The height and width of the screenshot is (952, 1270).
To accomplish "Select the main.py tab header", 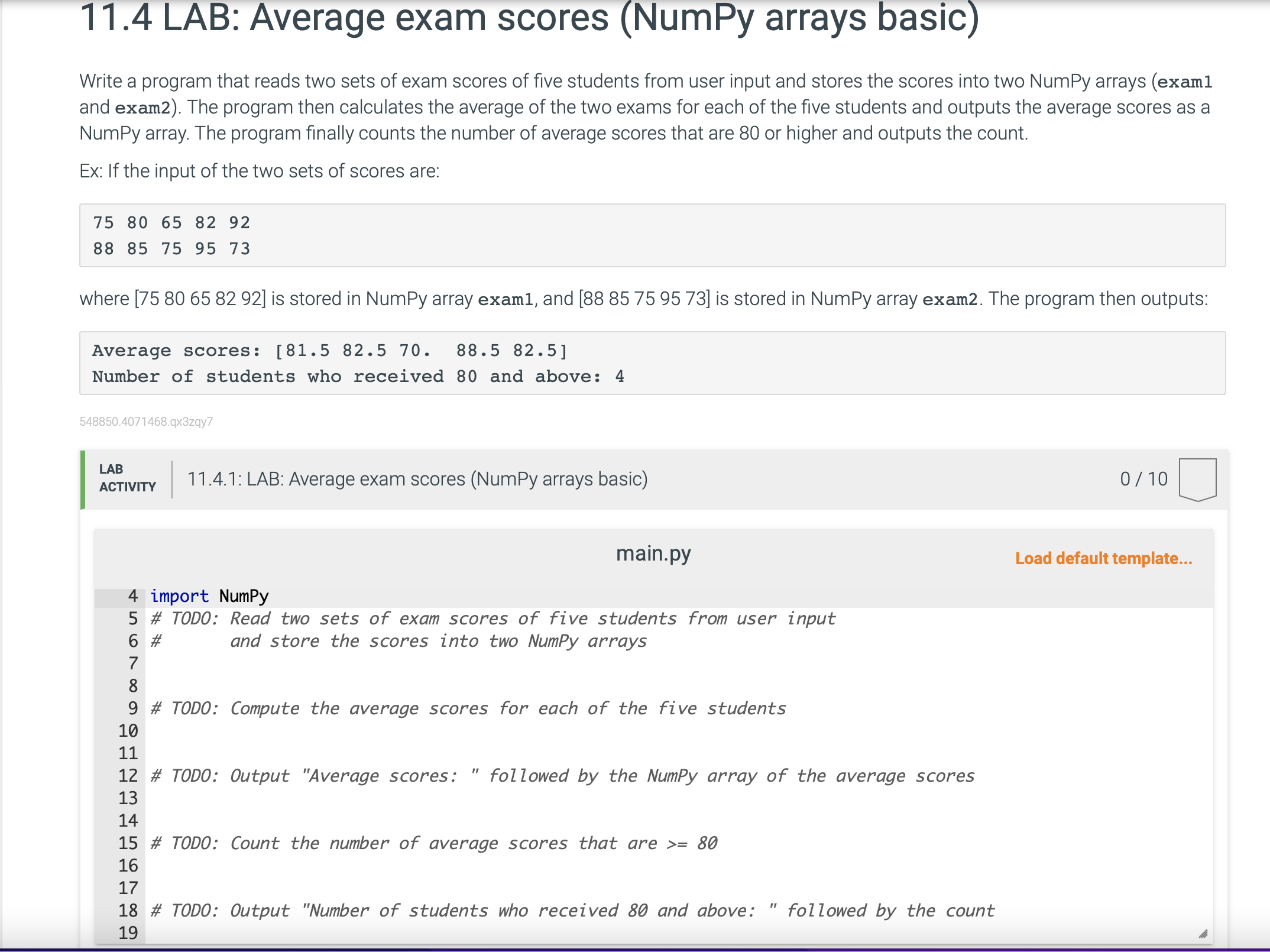I will (x=653, y=553).
